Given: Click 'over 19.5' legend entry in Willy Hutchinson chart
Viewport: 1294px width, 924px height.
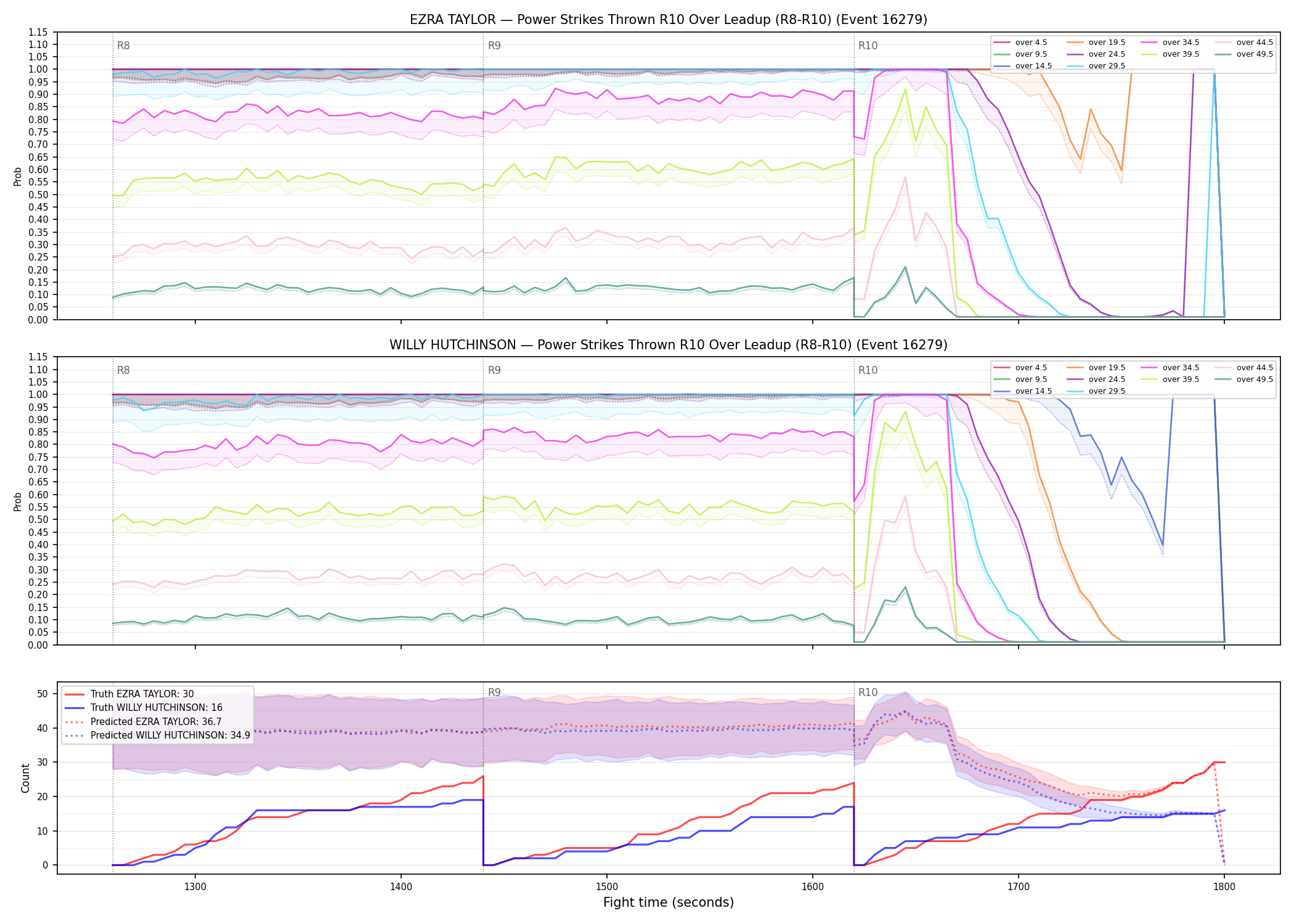Looking at the screenshot, I should click(1096, 368).
